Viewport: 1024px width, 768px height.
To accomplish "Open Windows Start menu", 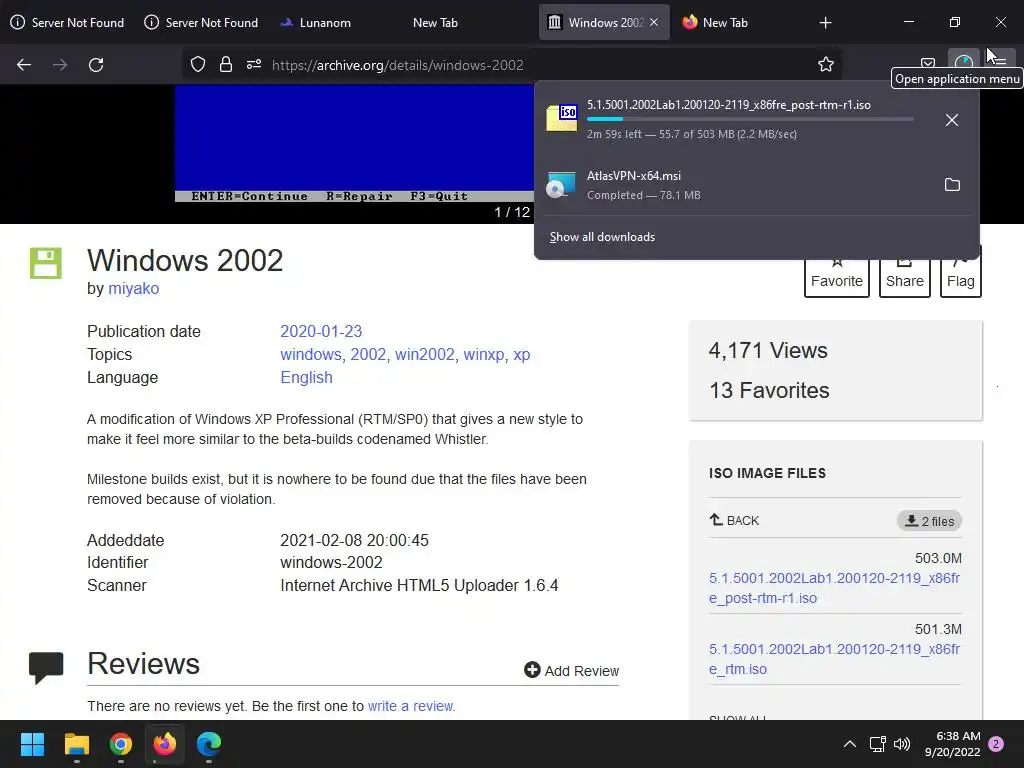I will pos(32,744).
